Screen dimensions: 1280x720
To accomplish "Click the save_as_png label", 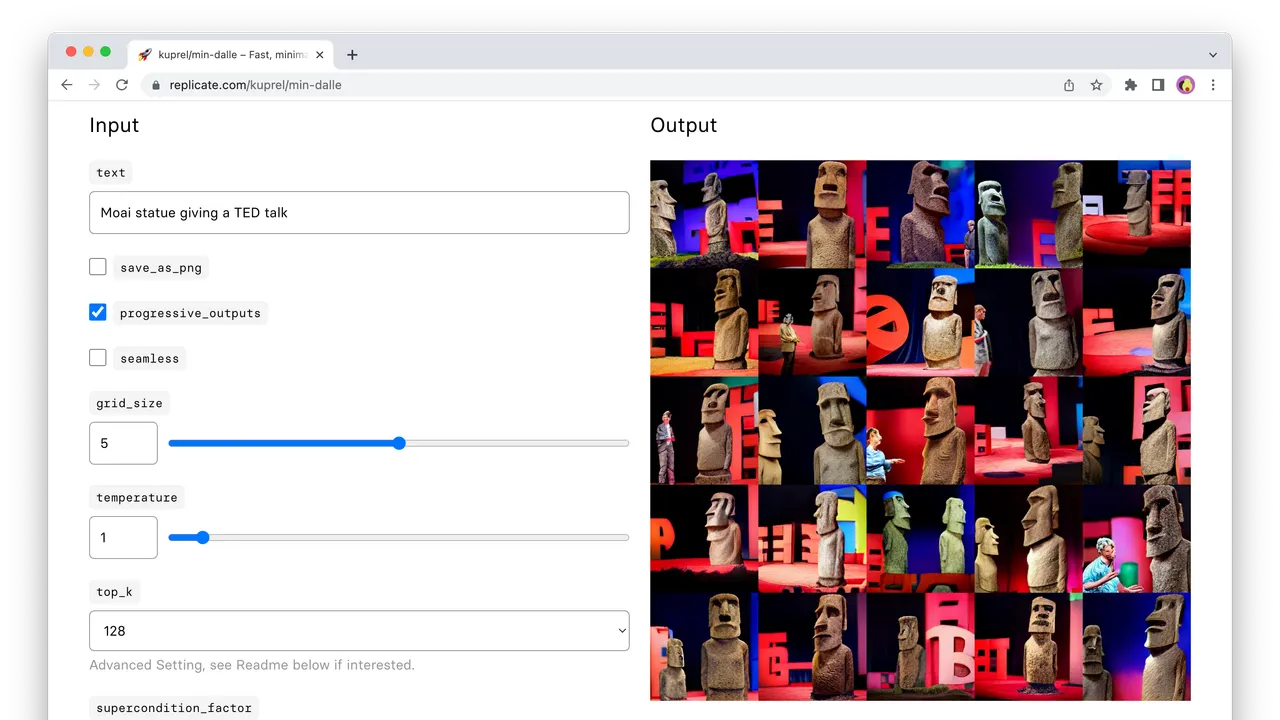I will [x=161, y=268].
